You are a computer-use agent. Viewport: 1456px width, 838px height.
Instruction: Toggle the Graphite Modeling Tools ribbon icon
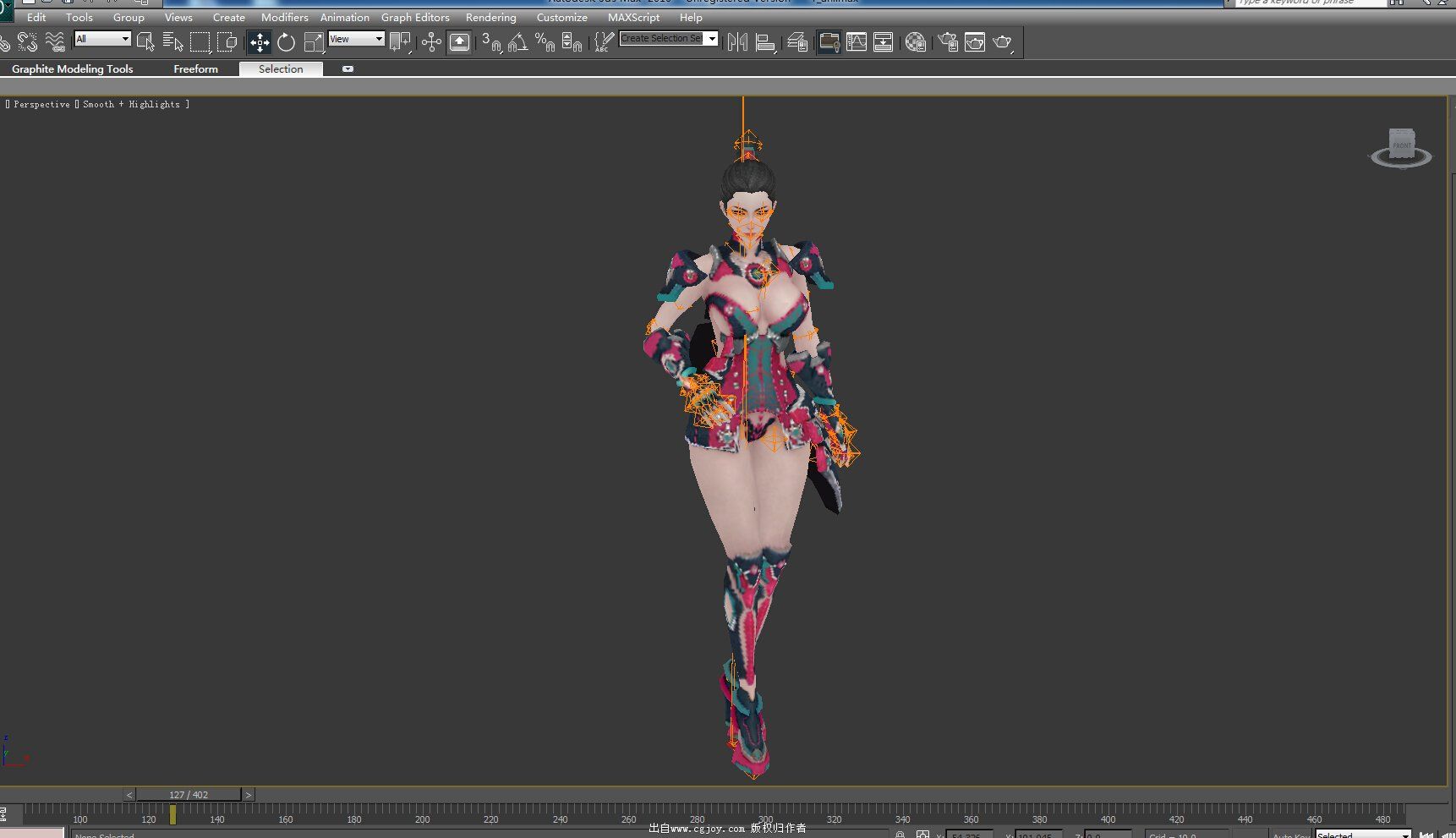(829, 41)
